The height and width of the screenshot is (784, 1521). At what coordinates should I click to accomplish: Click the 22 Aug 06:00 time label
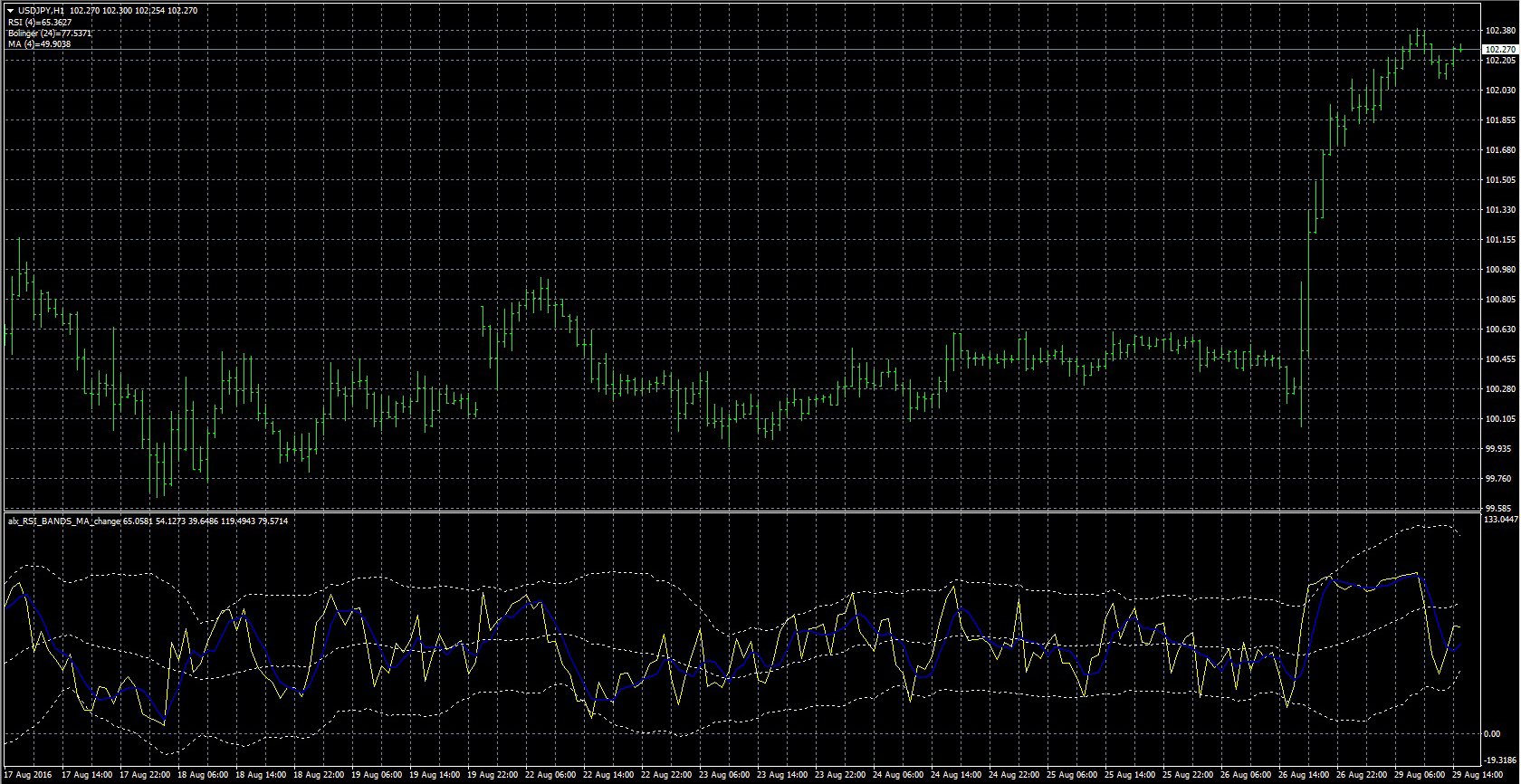552,776
